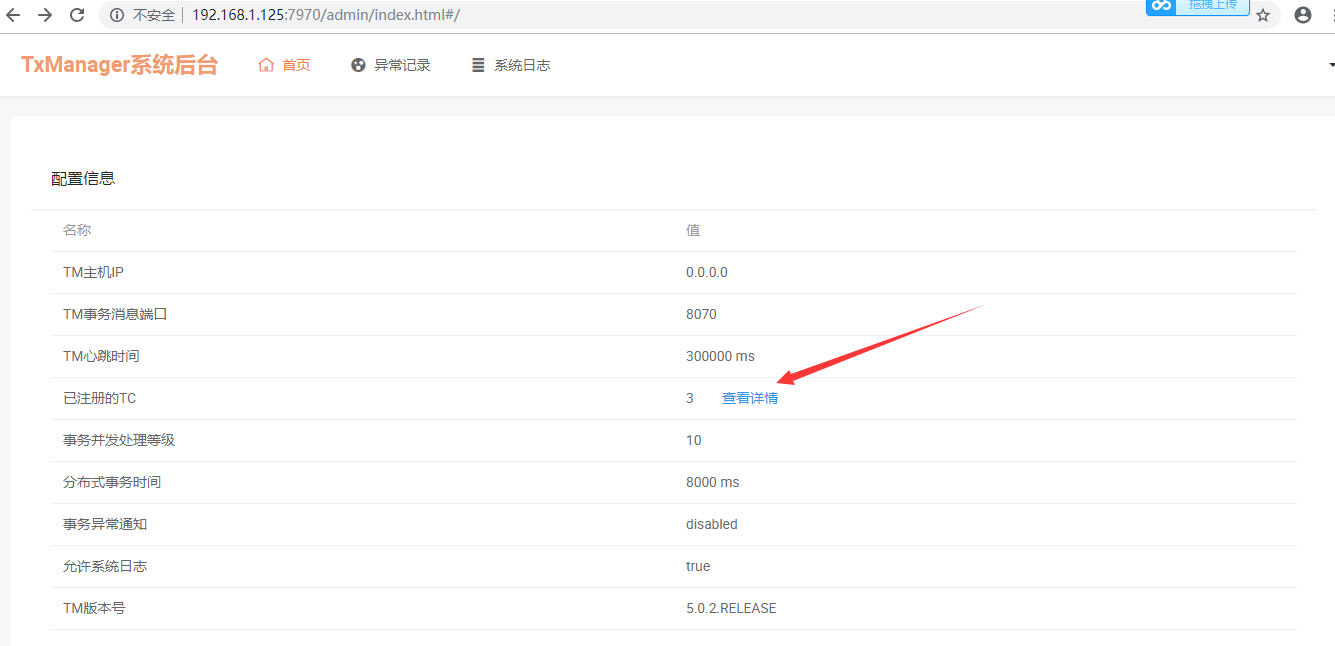Click the list icon next to 系统日志
The height and width of the screenshot is (646, 1335).
coord(478,65)
